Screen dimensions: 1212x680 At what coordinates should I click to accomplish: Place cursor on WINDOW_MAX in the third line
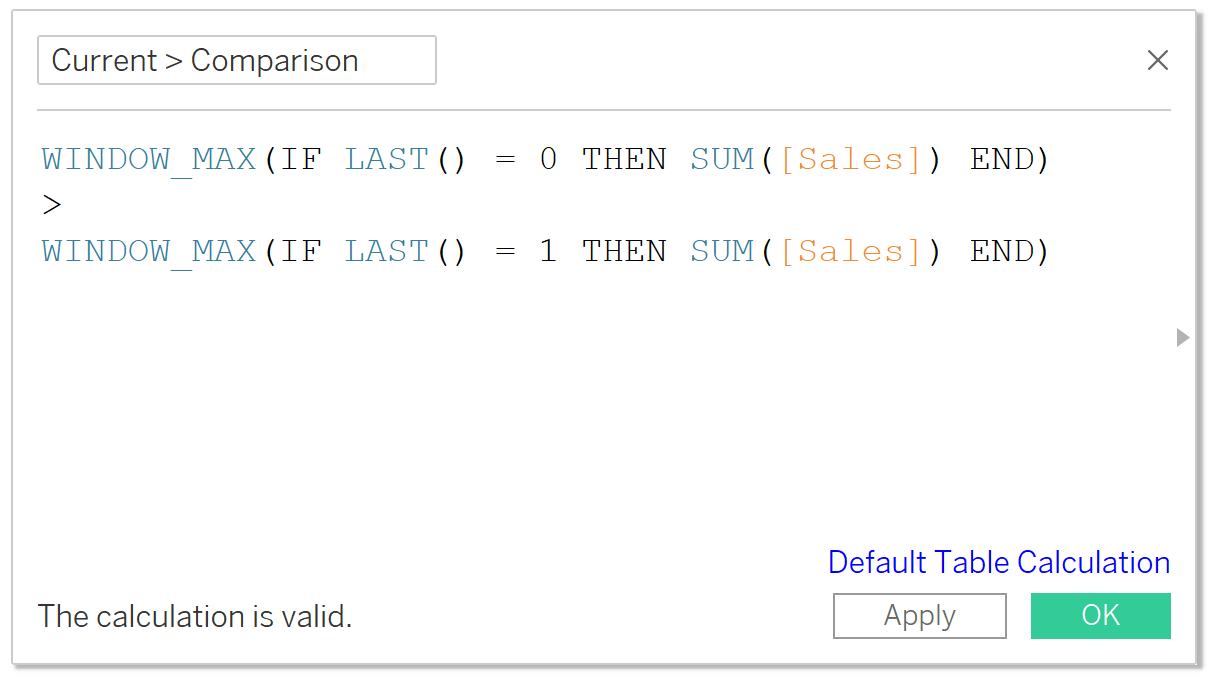point(149,251)
